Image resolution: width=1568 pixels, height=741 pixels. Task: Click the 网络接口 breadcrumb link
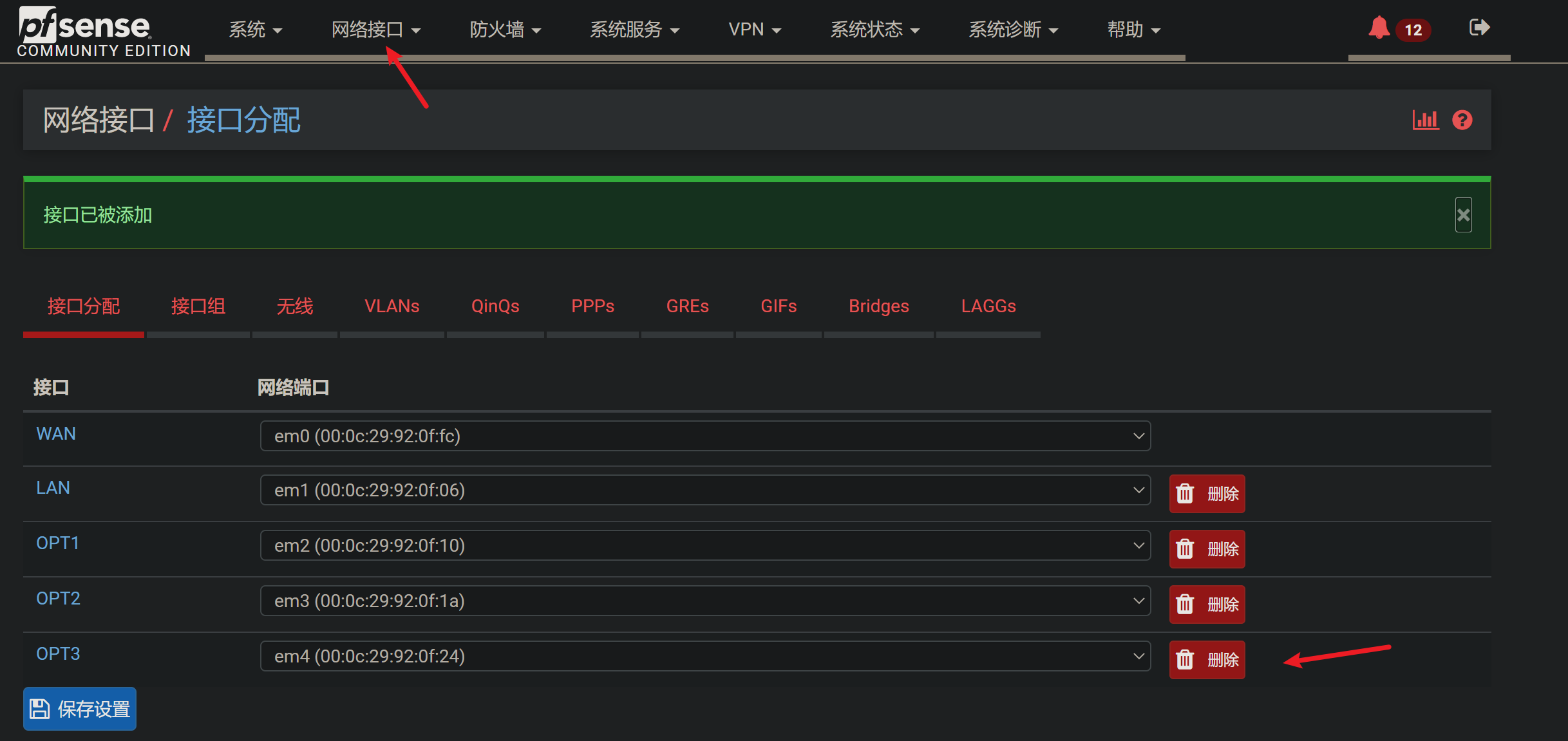pyautogui.click(x=99, y=120)
